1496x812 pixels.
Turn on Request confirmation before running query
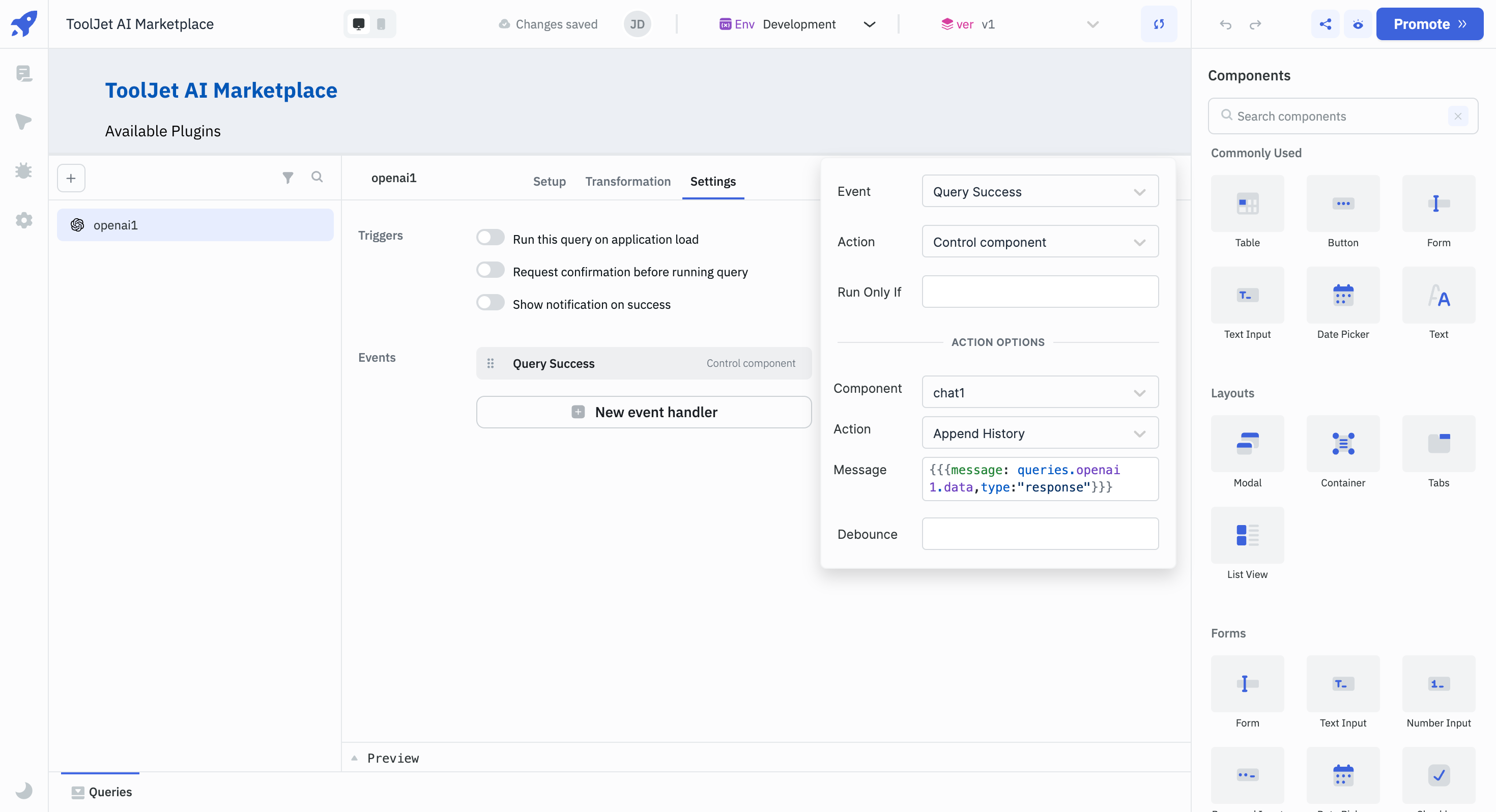(x=491, y=270)
